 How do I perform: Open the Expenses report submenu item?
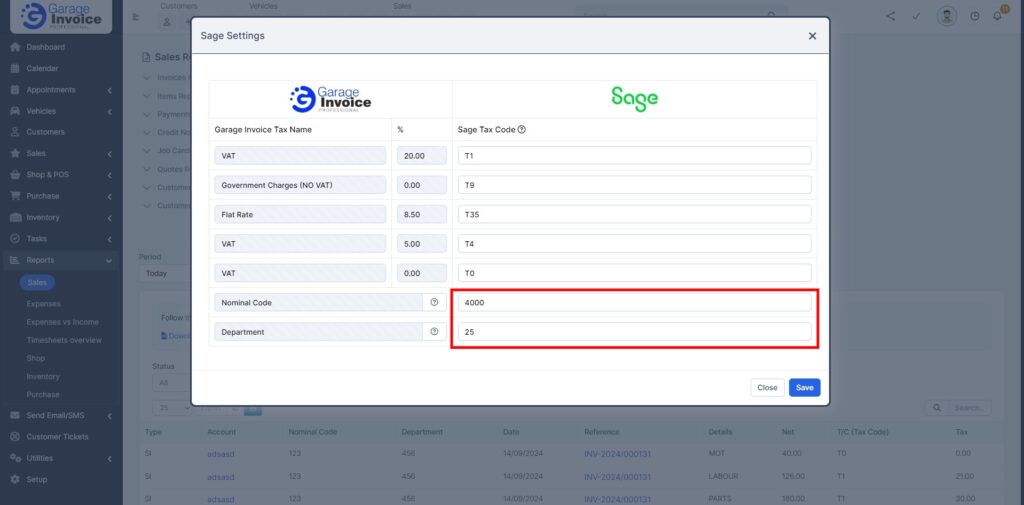(43, 304)
